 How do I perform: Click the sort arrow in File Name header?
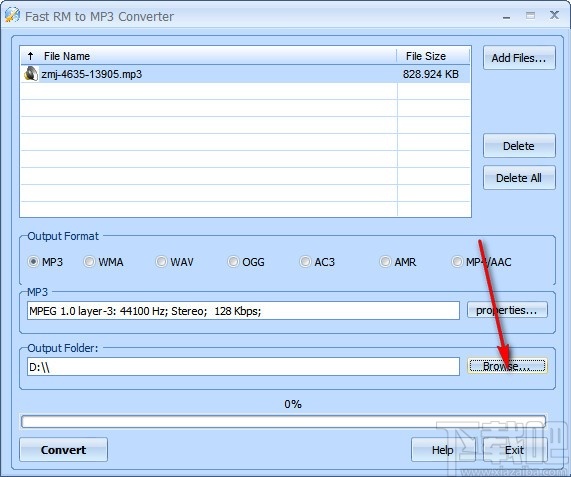[31, 56]
